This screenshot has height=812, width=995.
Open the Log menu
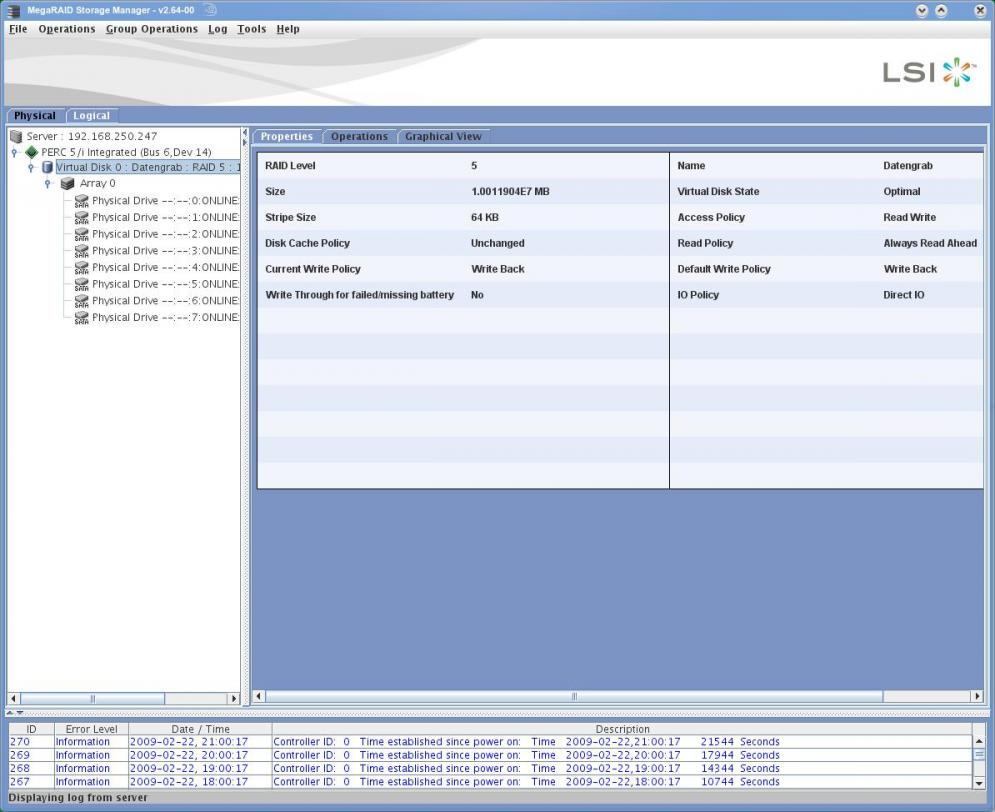click(218, 29)
